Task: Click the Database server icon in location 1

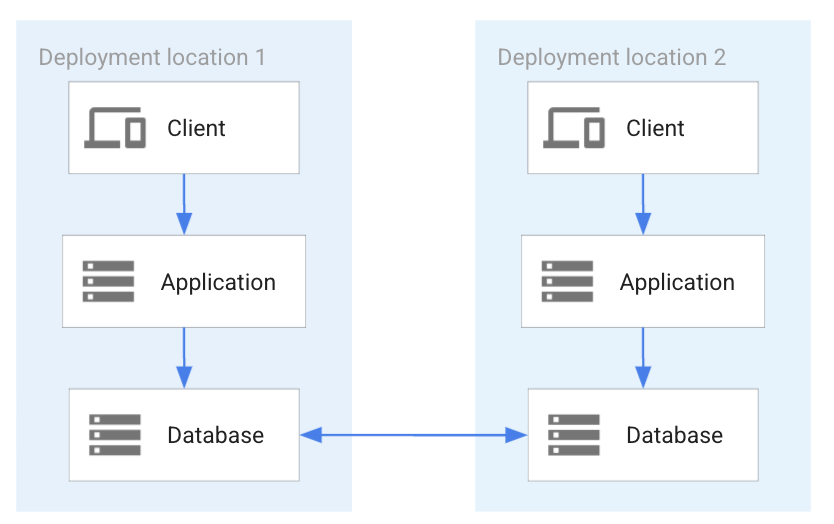Action: click(x=115, y=435)
